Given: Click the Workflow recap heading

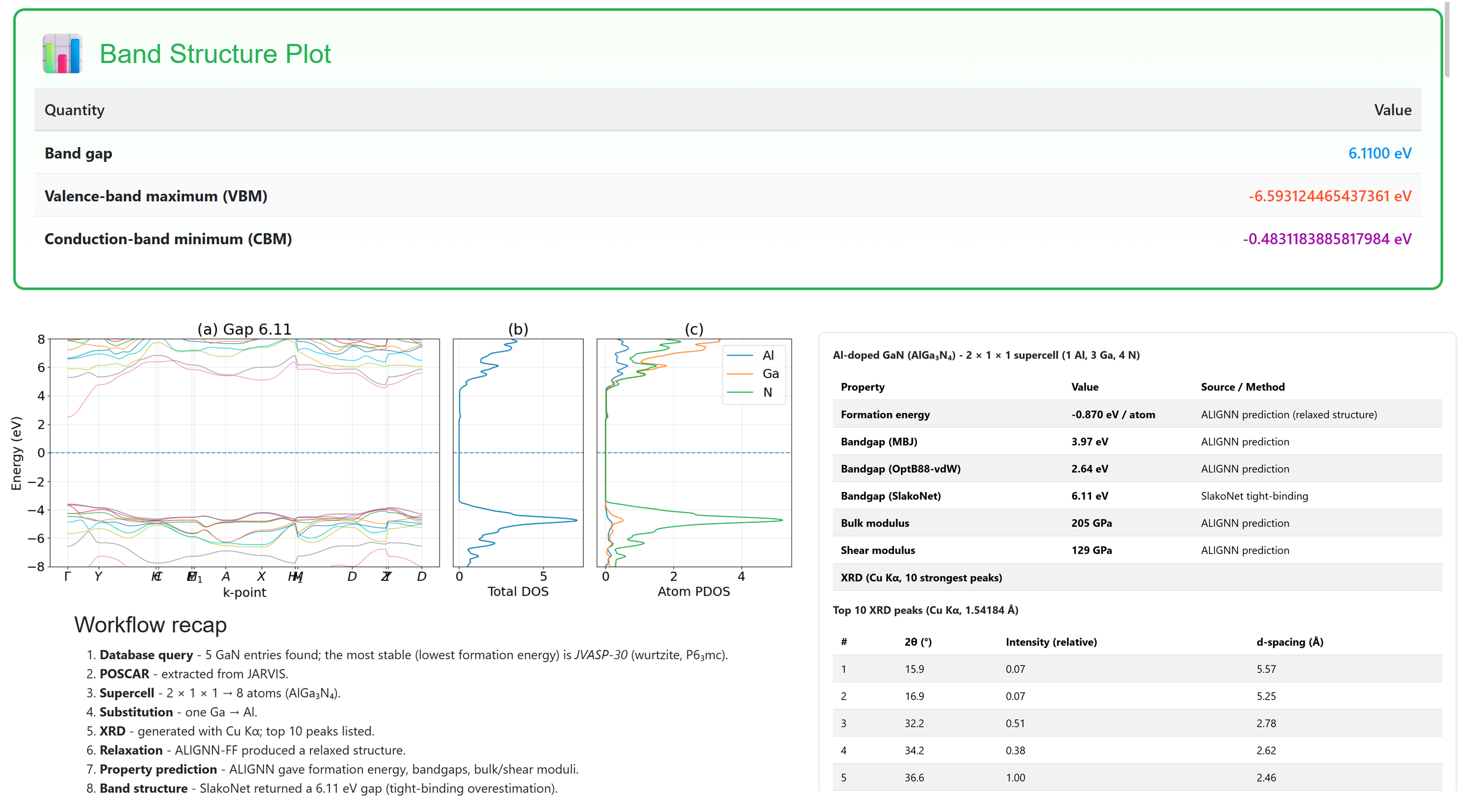Looking at the screenshot, I should [x=150, y=624].
